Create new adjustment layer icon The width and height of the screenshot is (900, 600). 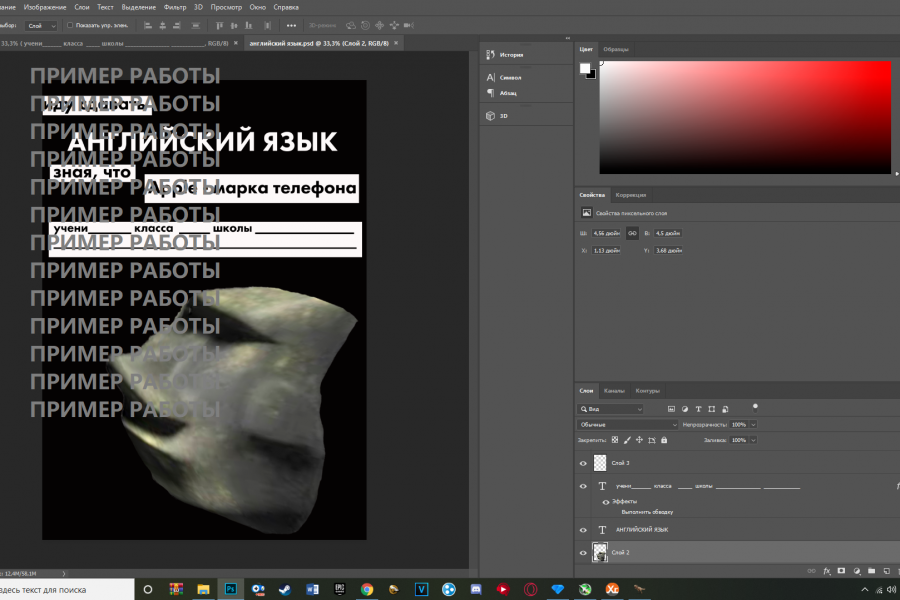[857, 571]
